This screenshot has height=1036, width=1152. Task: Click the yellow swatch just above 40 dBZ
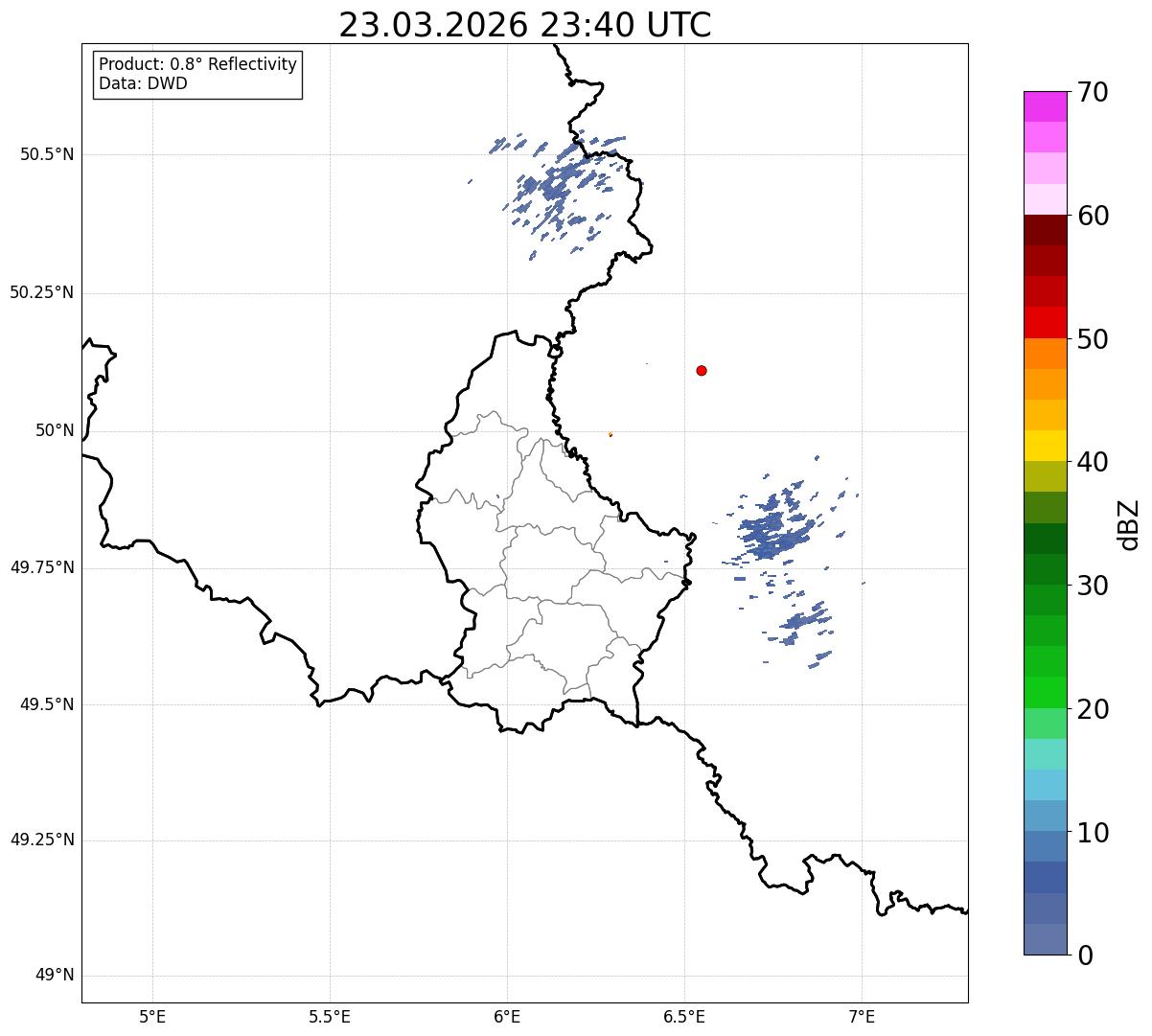pyautogui.click(x=1045, y=446)
